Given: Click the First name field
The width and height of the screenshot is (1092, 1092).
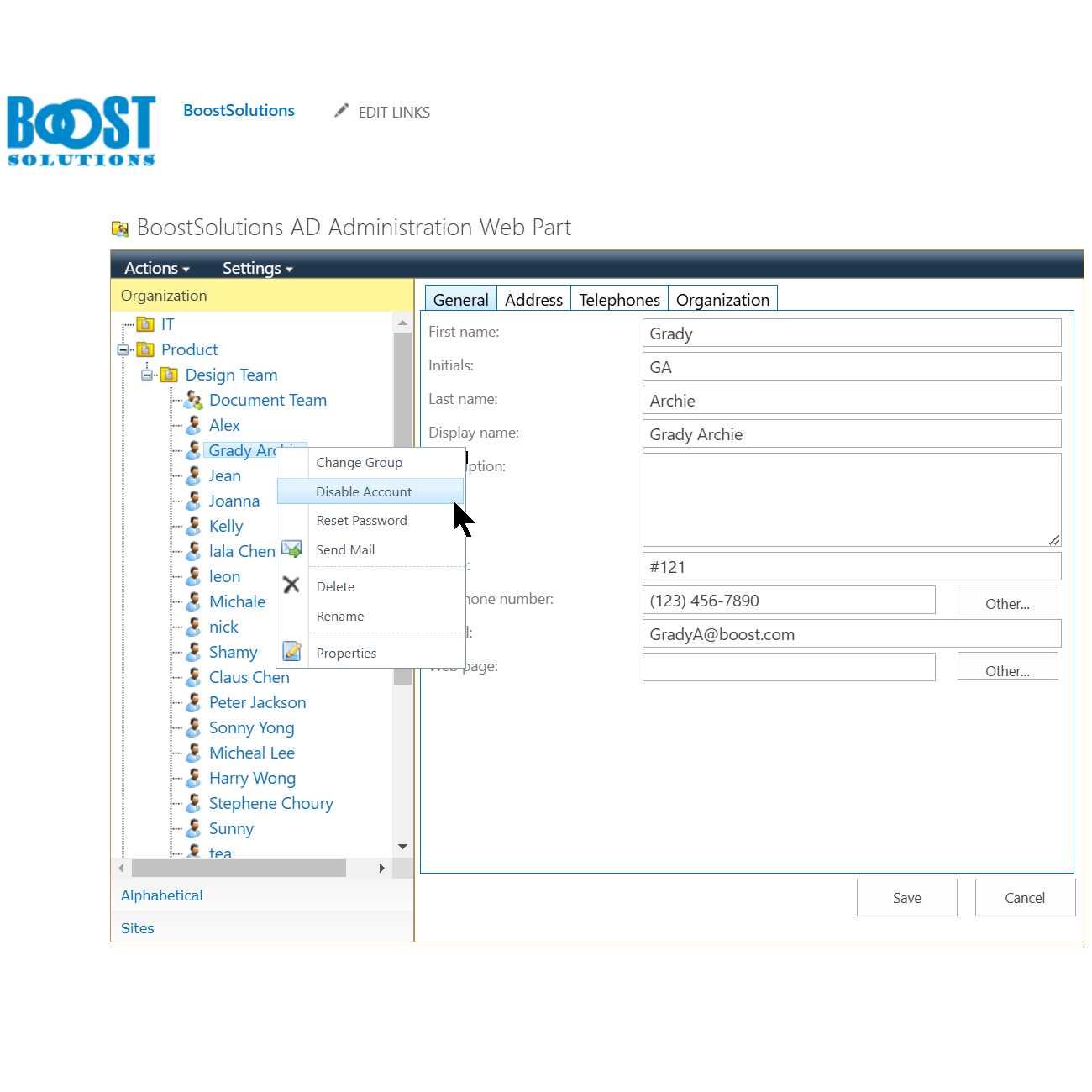Looking at the screenshot, I should pyautogui.click(x=852, y=333).
